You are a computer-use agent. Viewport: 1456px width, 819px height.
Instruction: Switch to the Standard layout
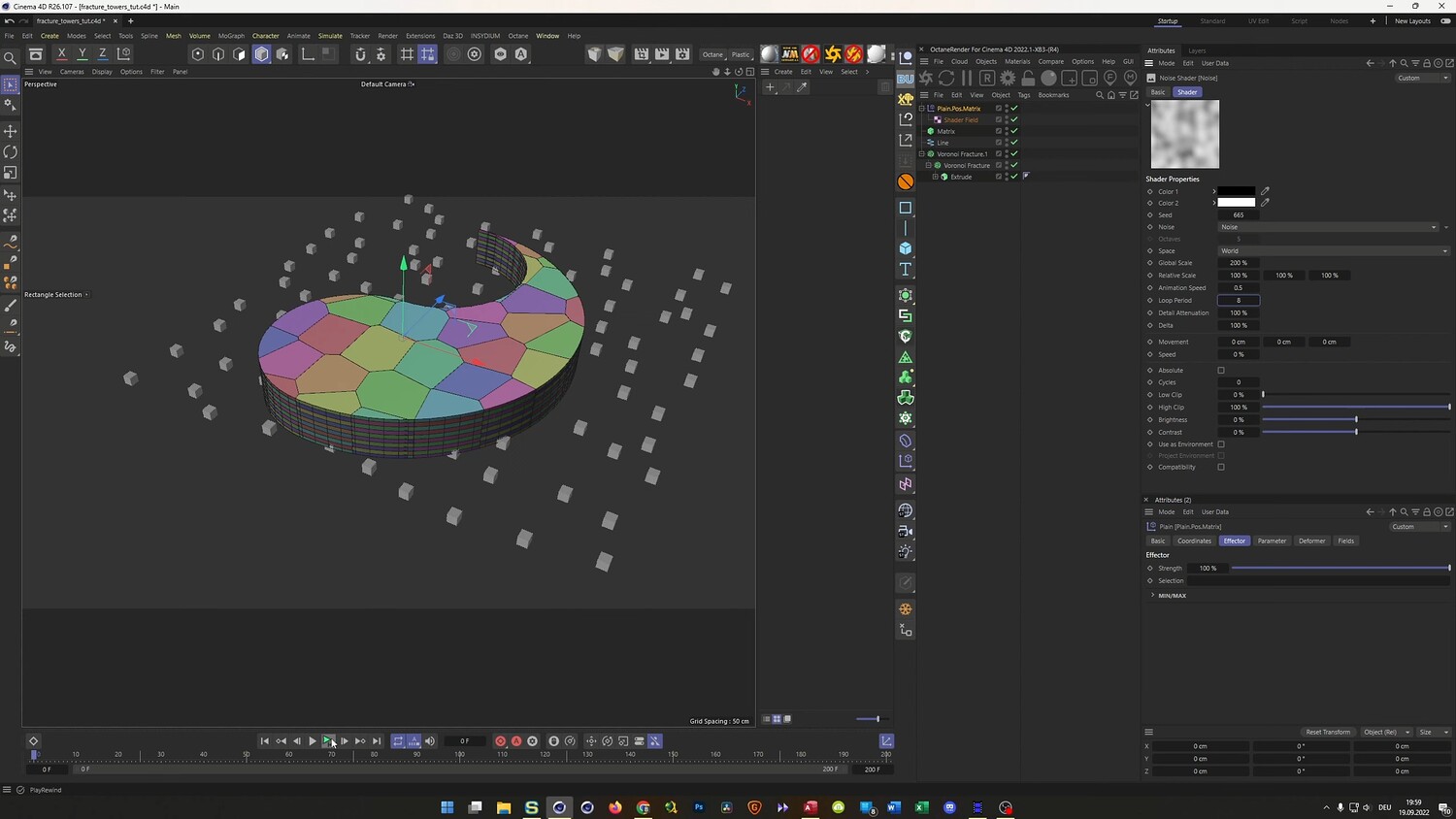[1212, 21]
